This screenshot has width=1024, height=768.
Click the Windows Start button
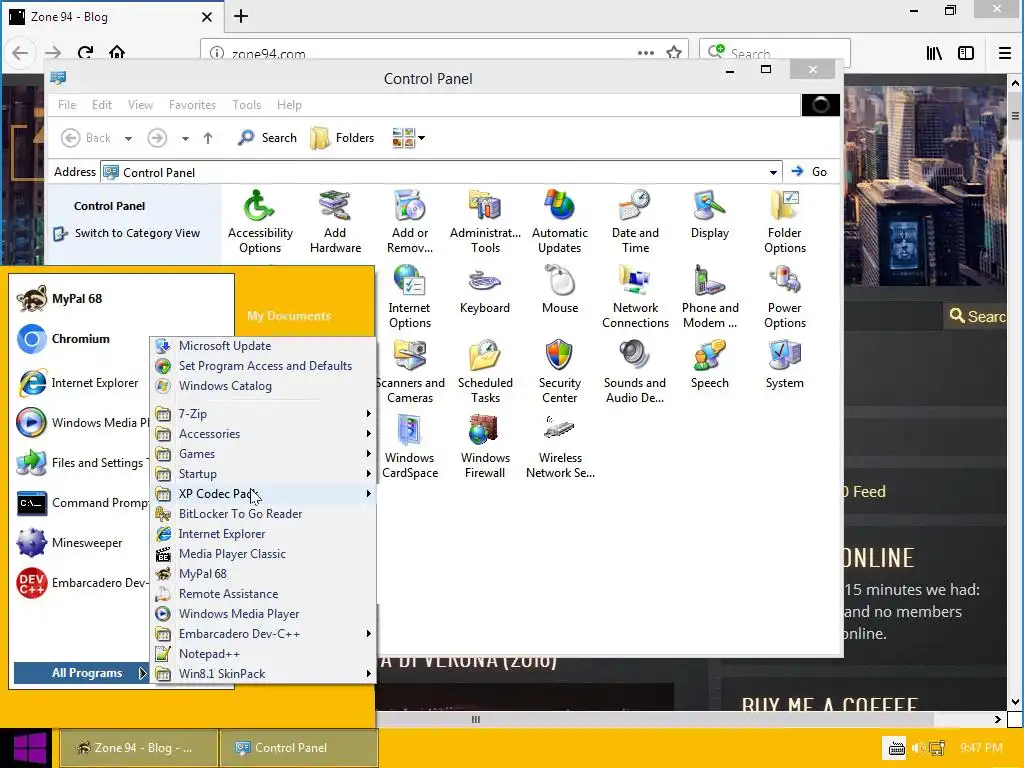click(x=29, y=748)
